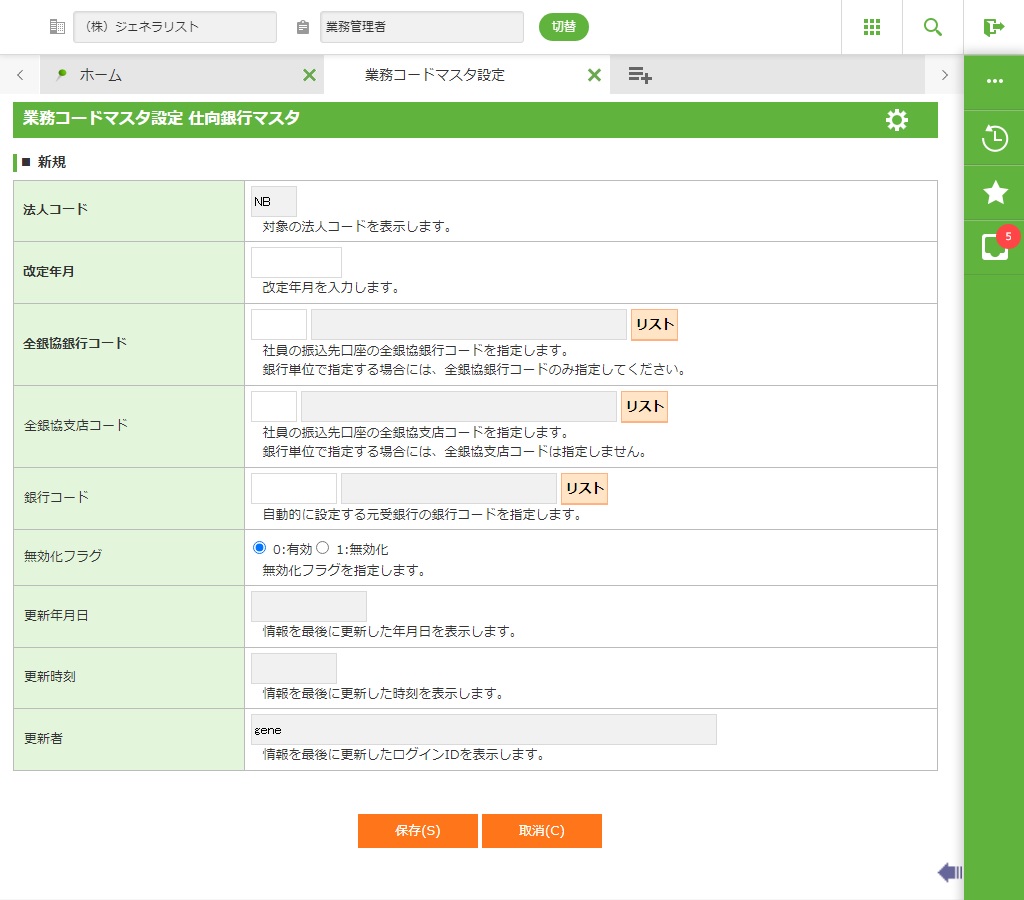Select the 0:有効 radio button
1024x900 pixels.
(260, 548)
